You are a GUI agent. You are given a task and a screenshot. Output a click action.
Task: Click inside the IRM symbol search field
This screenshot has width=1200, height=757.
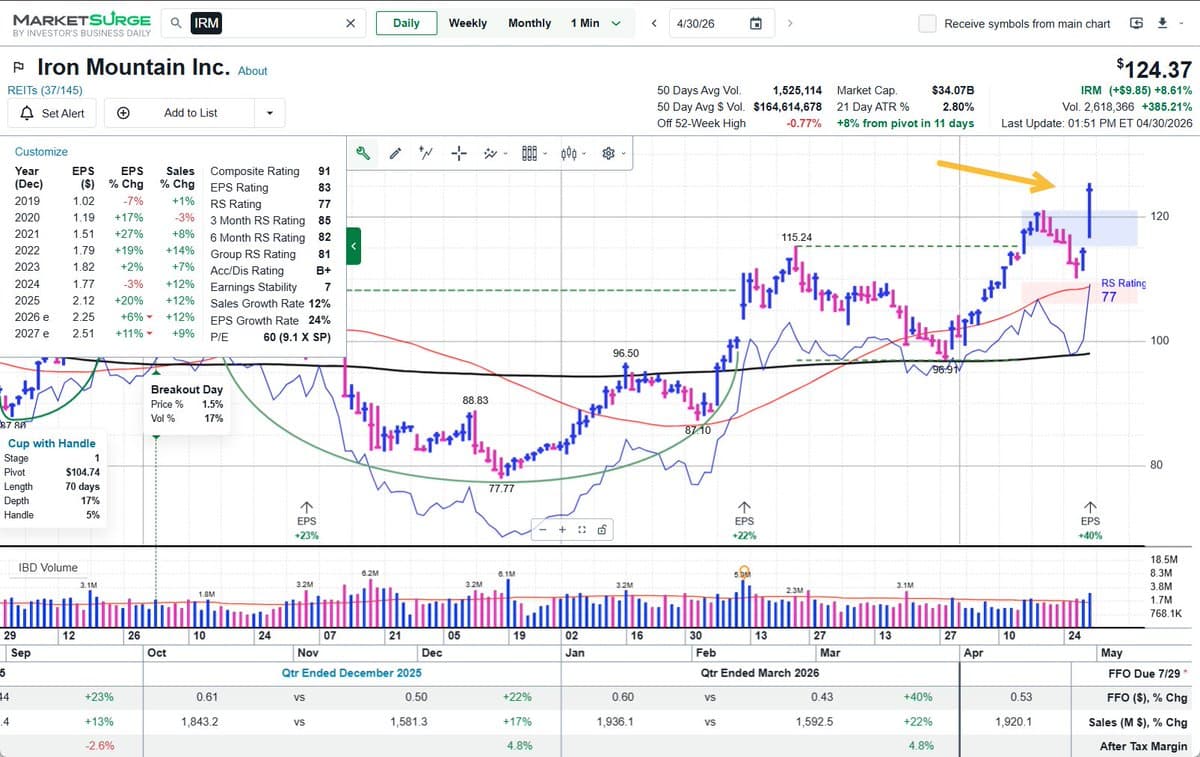tap(265, 23)
